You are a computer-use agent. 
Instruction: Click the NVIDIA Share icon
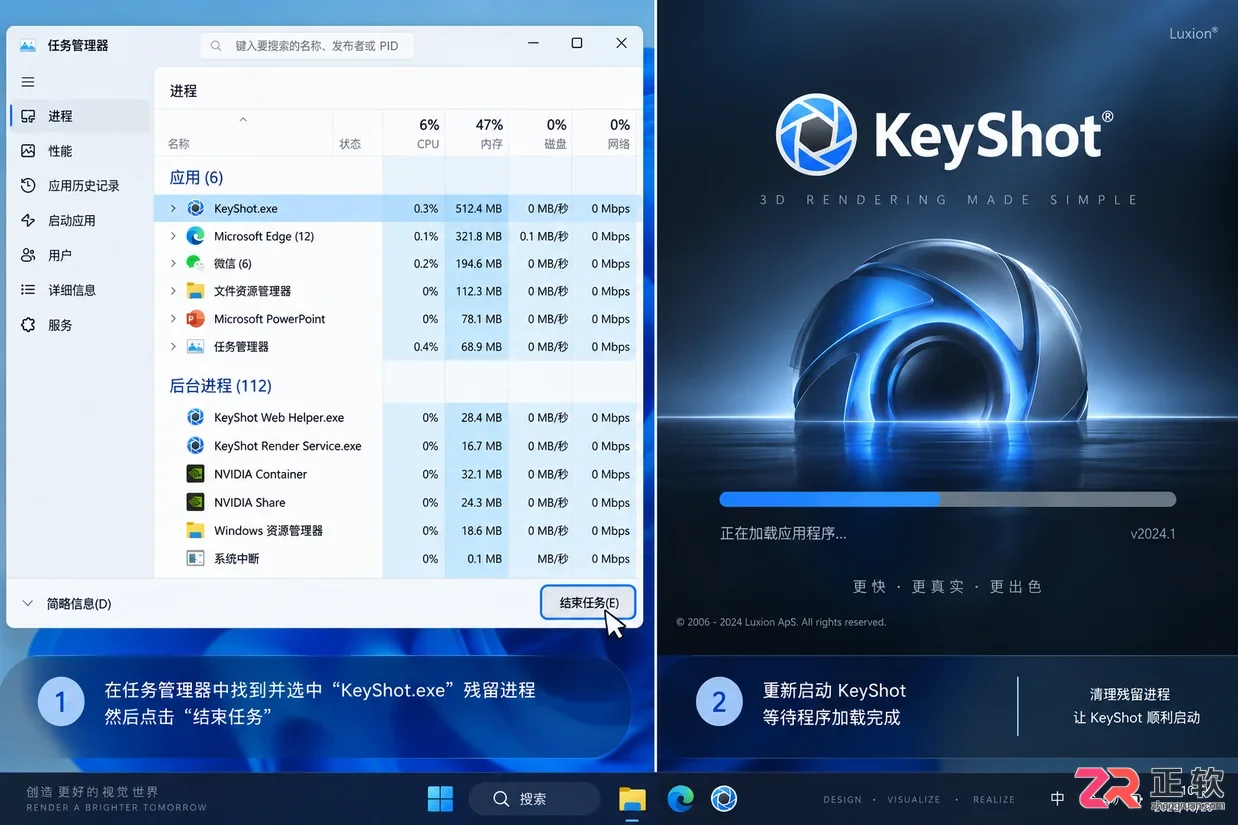(x=195, y=502)
